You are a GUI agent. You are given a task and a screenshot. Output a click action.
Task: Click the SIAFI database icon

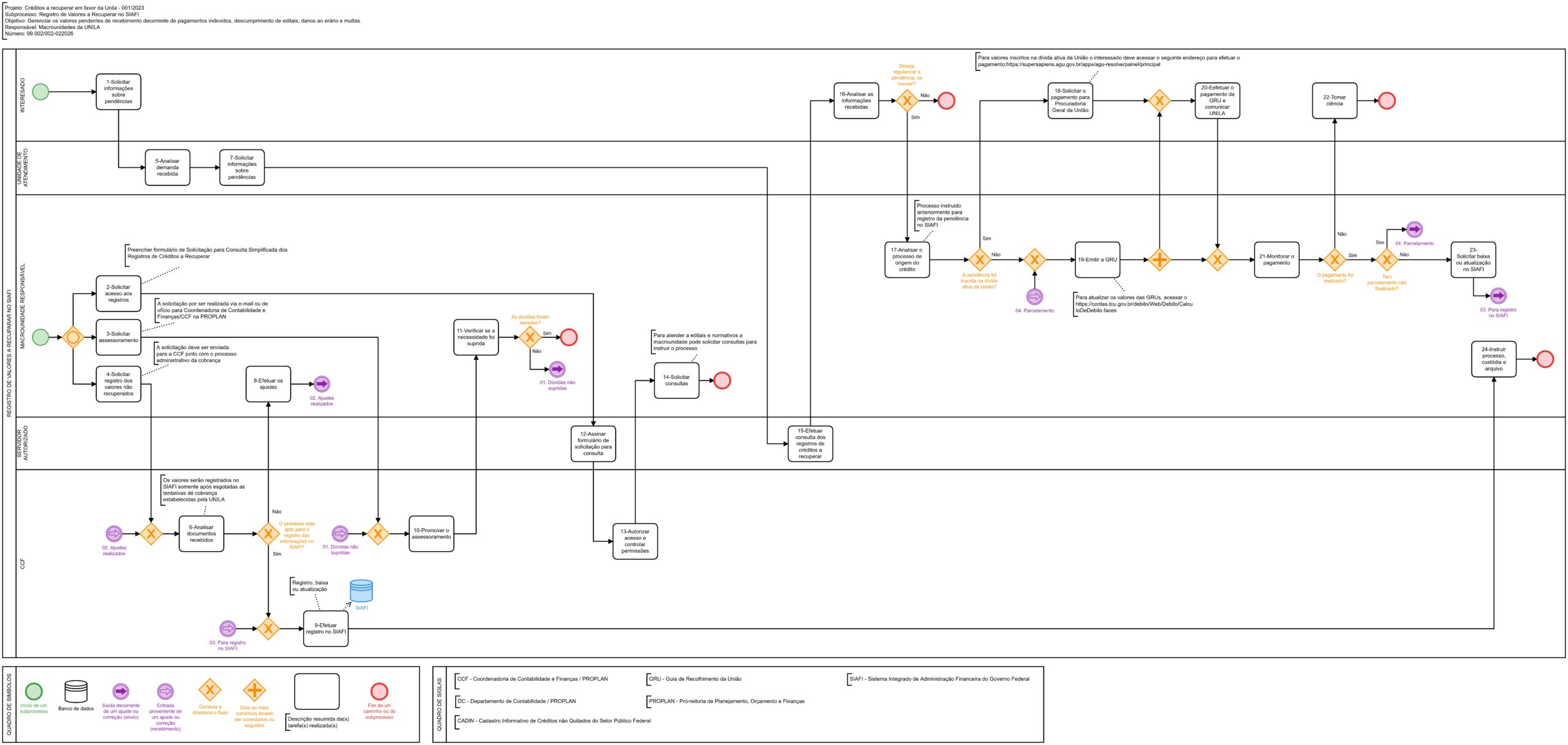[x=361, y=591]
